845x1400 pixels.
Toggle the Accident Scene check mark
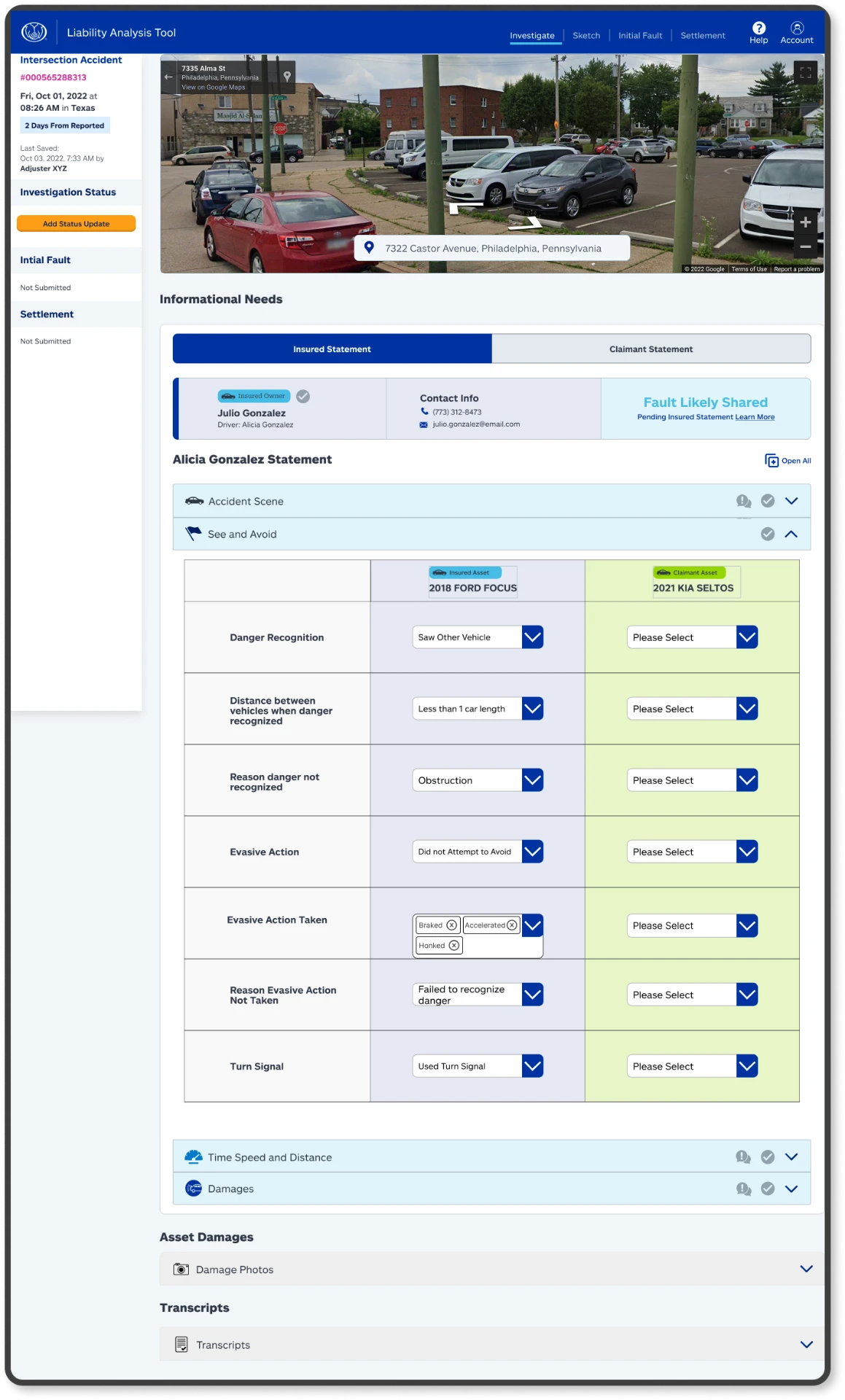coord(768,501)
